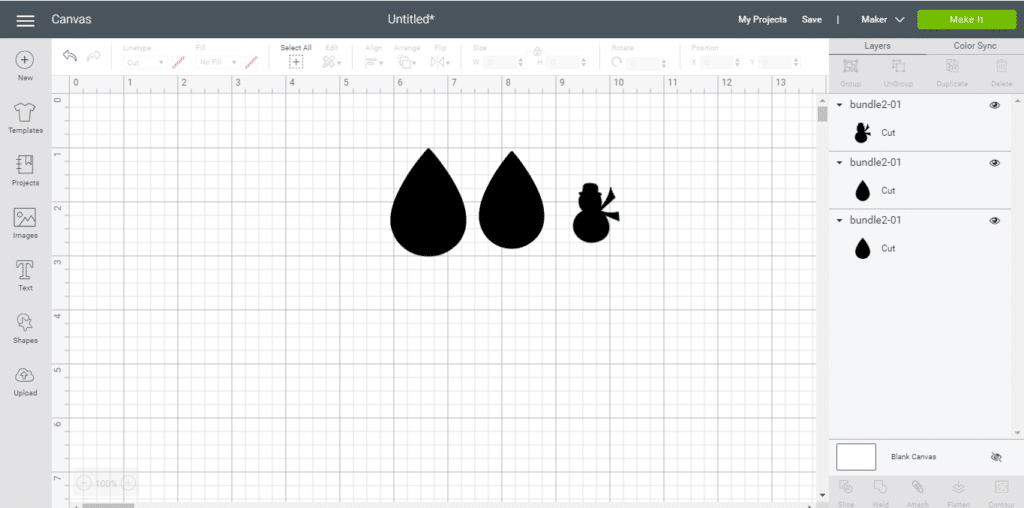This screenshot has width=1024, height=508.
Task: Toggle Blank Canvas visibility
Action: [x=995, y=457]
